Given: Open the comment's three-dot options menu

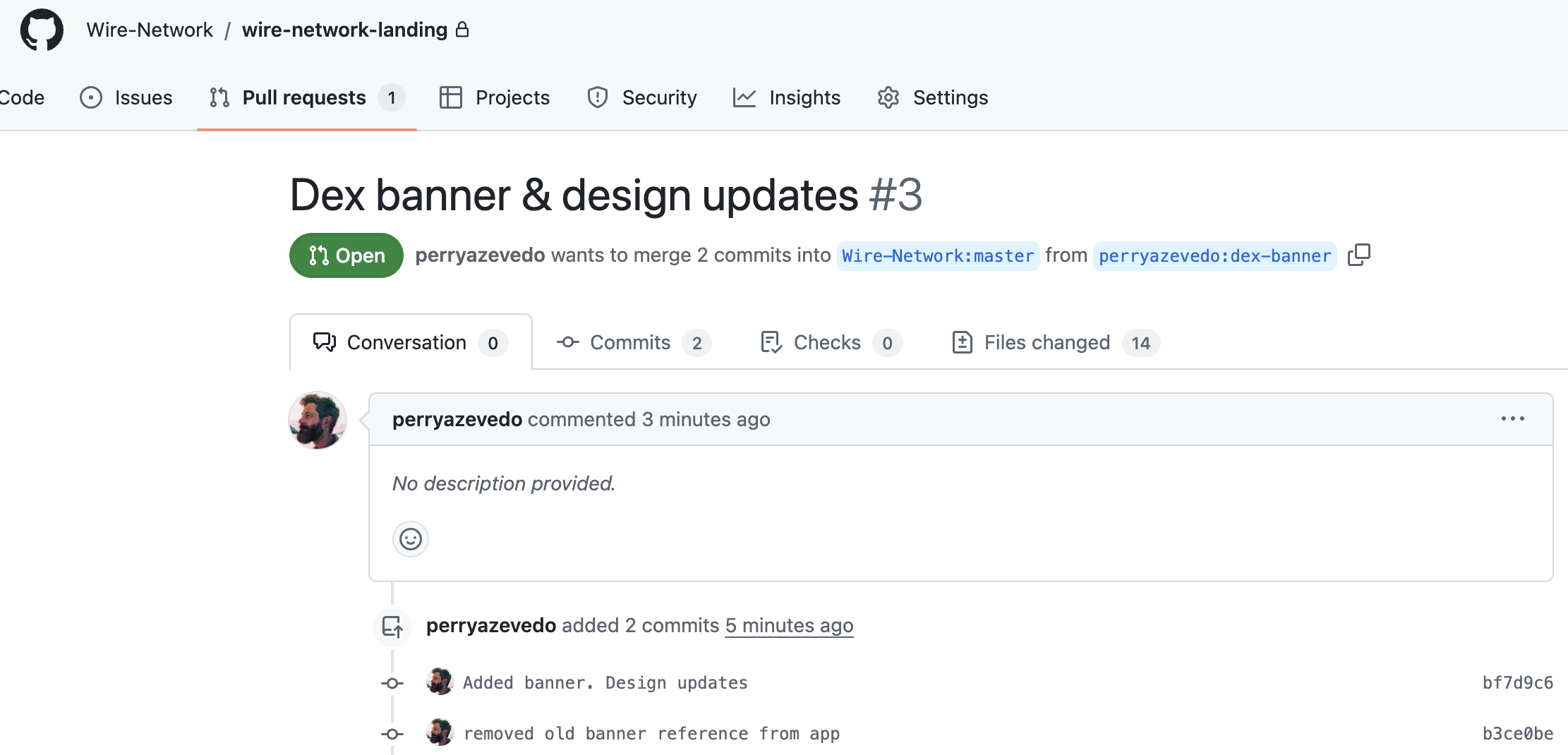Looking at the screenshot, I should [x=1512, y=418].
